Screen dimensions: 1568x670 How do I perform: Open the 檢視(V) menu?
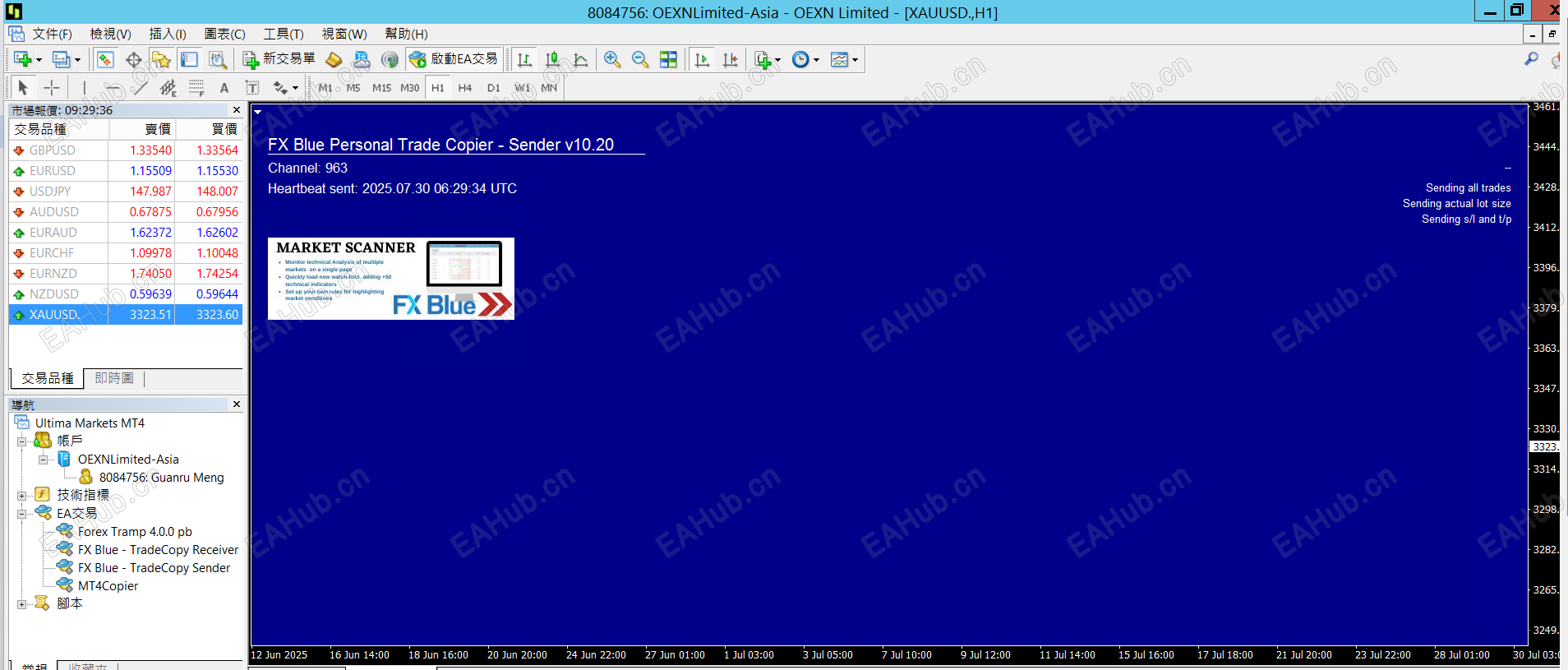[110, 34]
